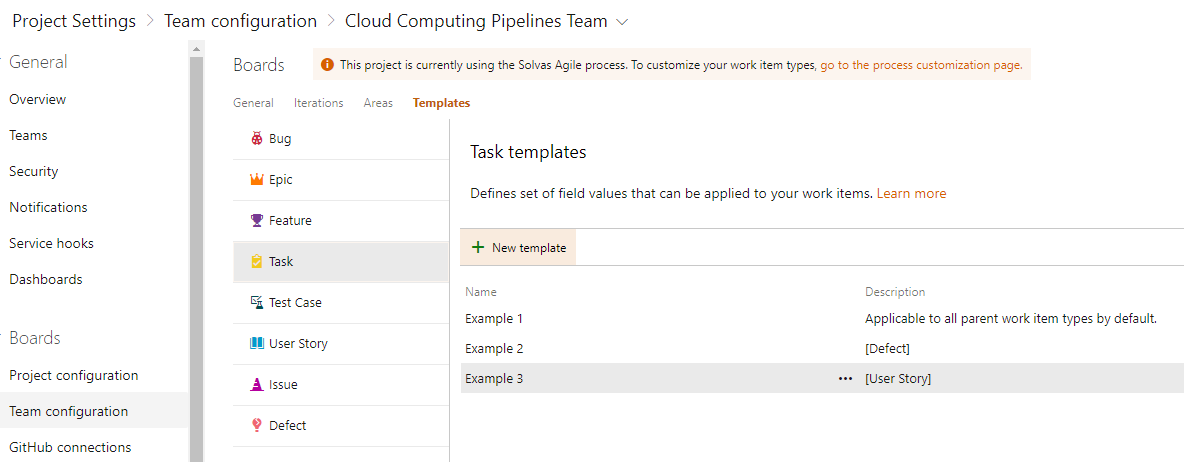1184x462 pixels.
Task: Expand the Cloud Computing Pipelines Team dropdown
Action: 624,21
